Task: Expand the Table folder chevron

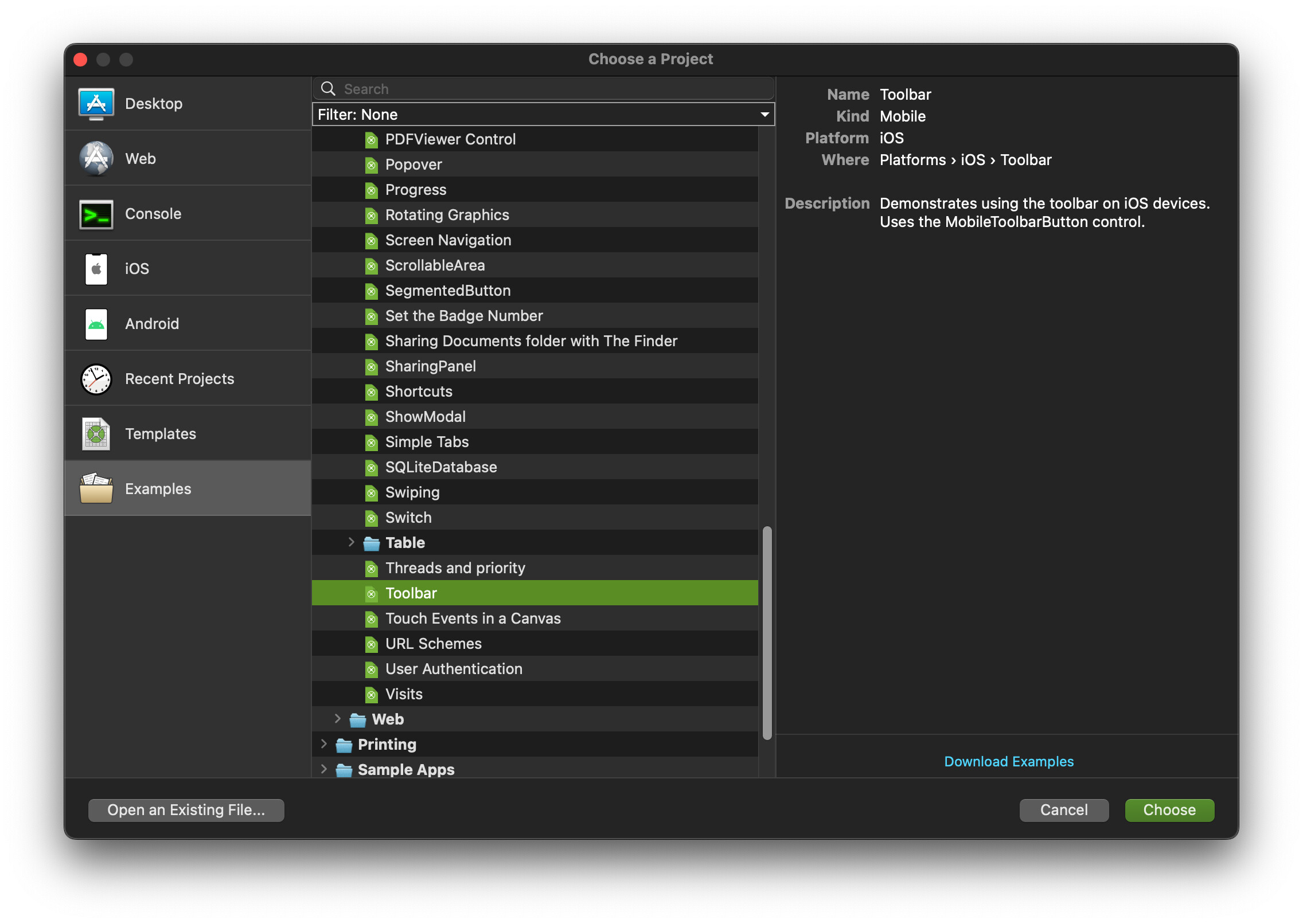Action: 351,542
